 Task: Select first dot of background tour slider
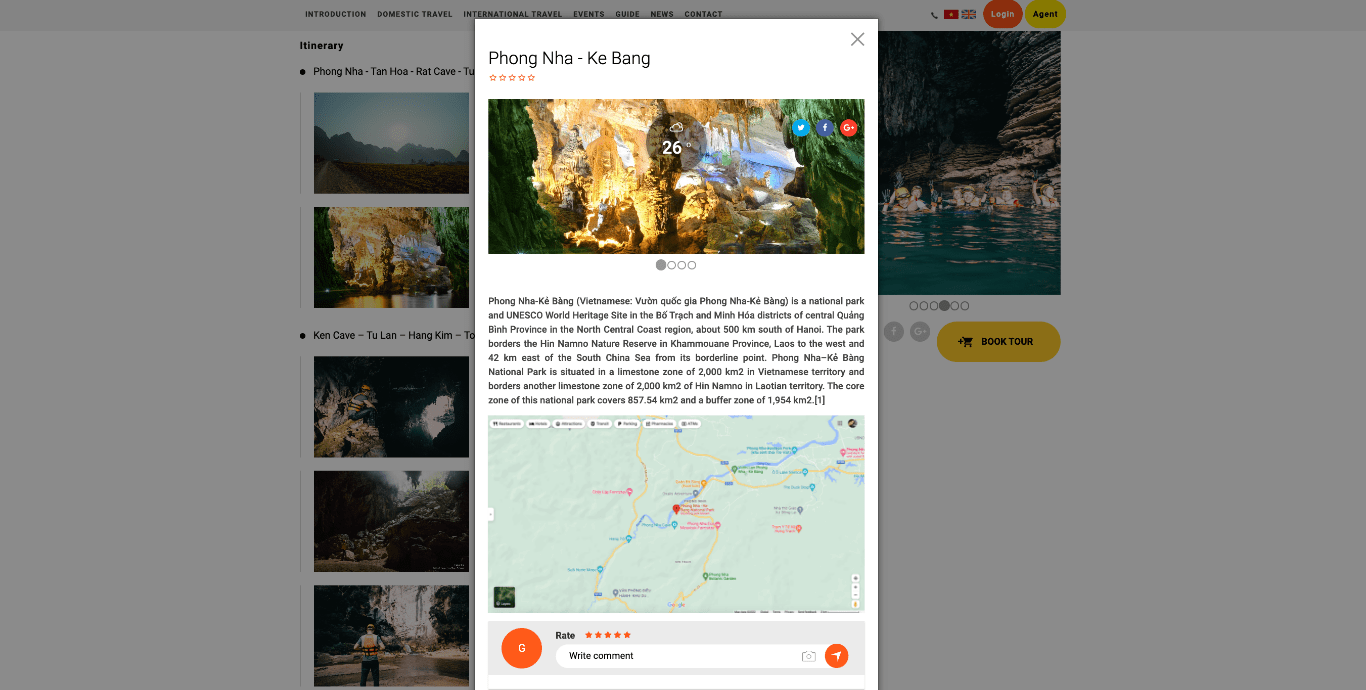click(914, 306)
